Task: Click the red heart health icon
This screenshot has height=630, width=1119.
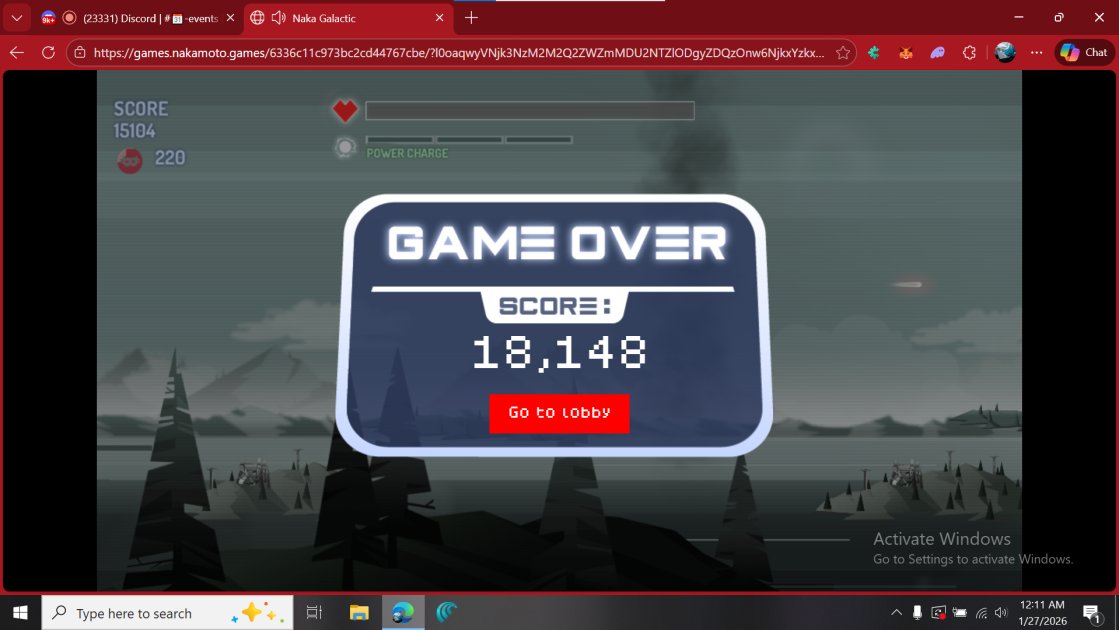Action: click(345, 110)
